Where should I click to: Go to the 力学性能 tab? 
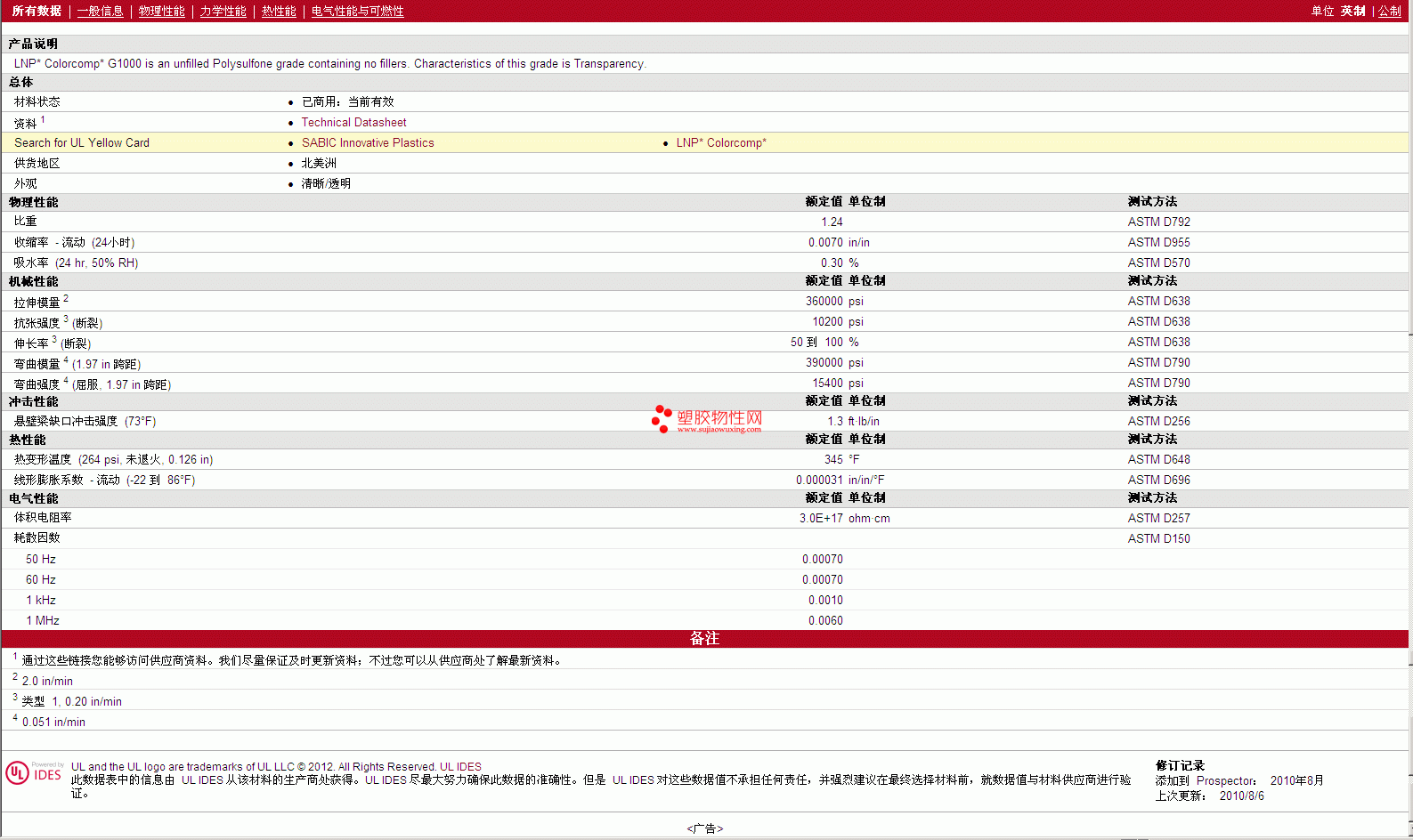pos(223,11)
